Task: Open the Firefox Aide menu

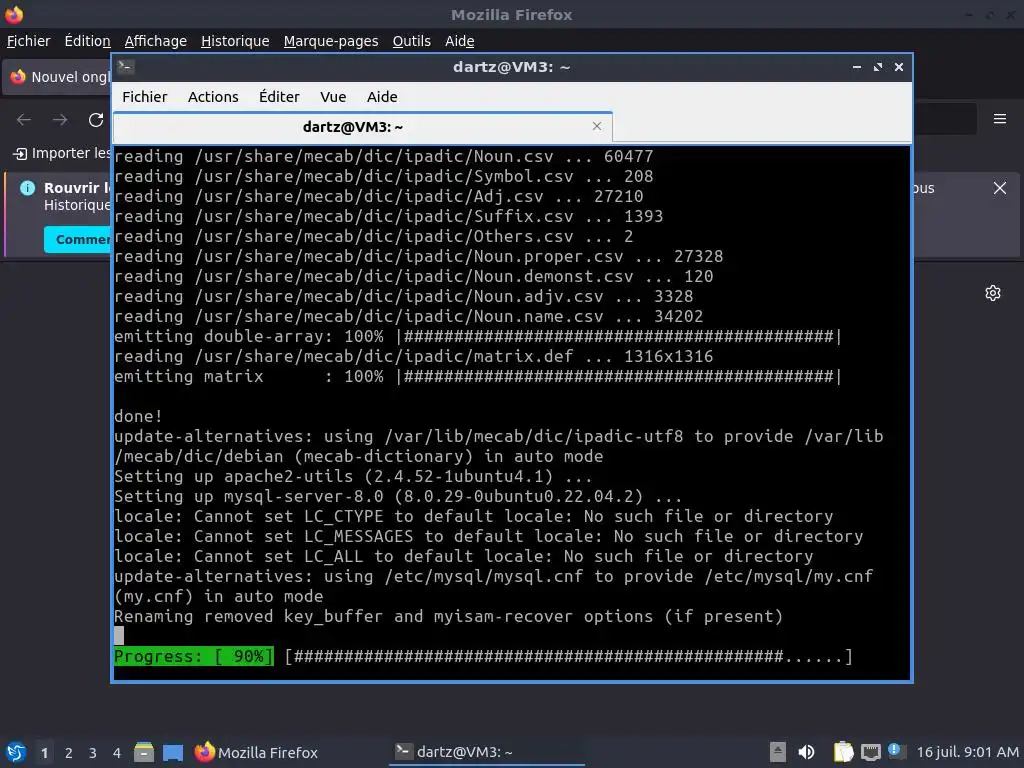Action: (x=460, y=41)
